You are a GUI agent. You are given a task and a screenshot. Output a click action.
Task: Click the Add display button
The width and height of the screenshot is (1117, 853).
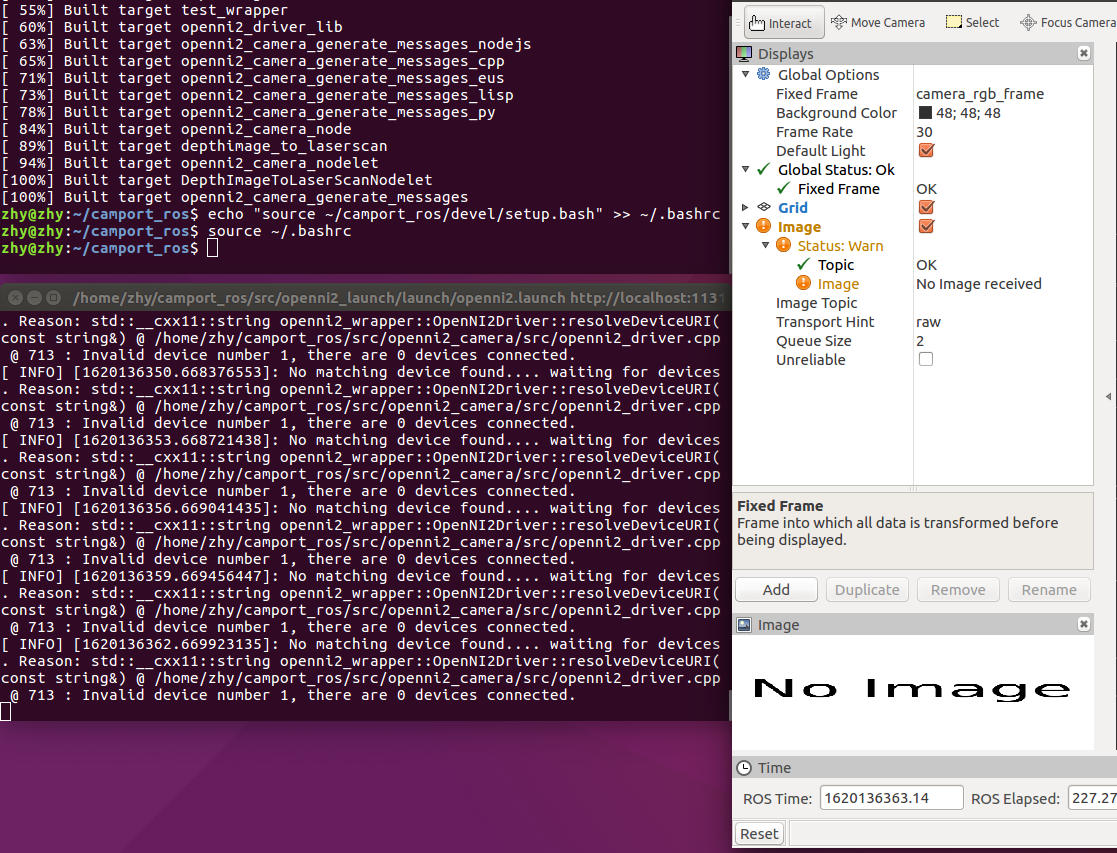point(776,589)
